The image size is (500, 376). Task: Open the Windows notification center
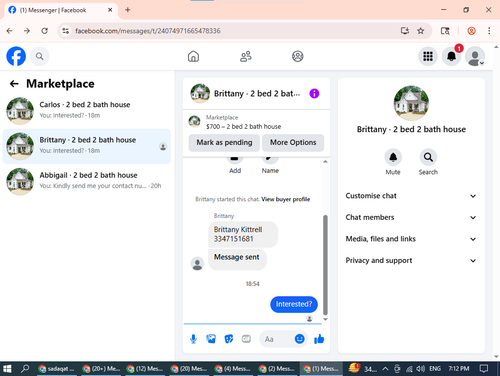click(x=484, y=369)
